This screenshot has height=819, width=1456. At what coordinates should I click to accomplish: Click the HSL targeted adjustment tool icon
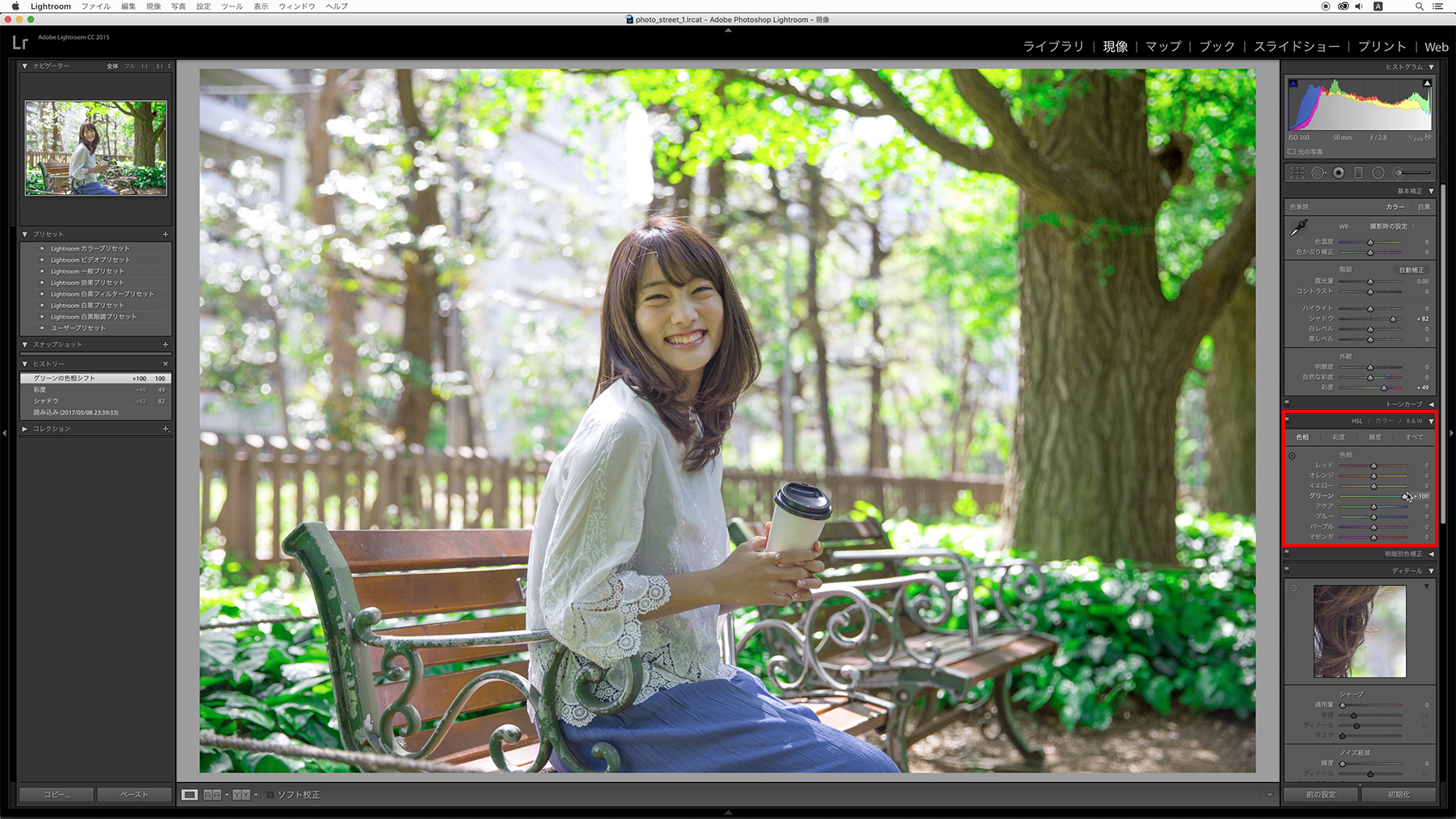pyautogui.click(x=1292, y=456)
